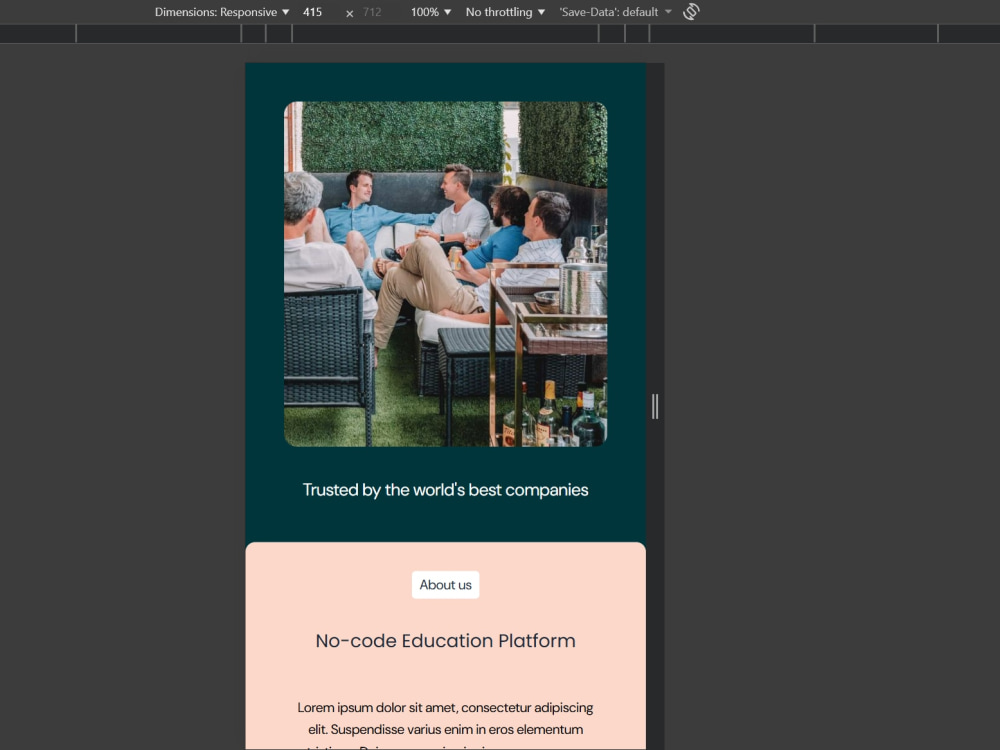Click the 'Lorem ipsum dolor sit amet' paragraph

445,727
